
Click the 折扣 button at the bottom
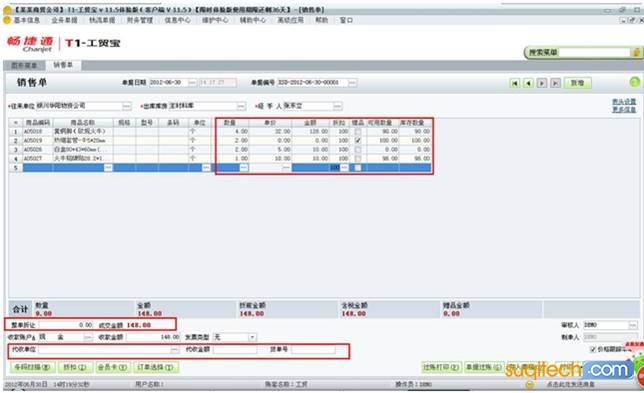[75, 367]
